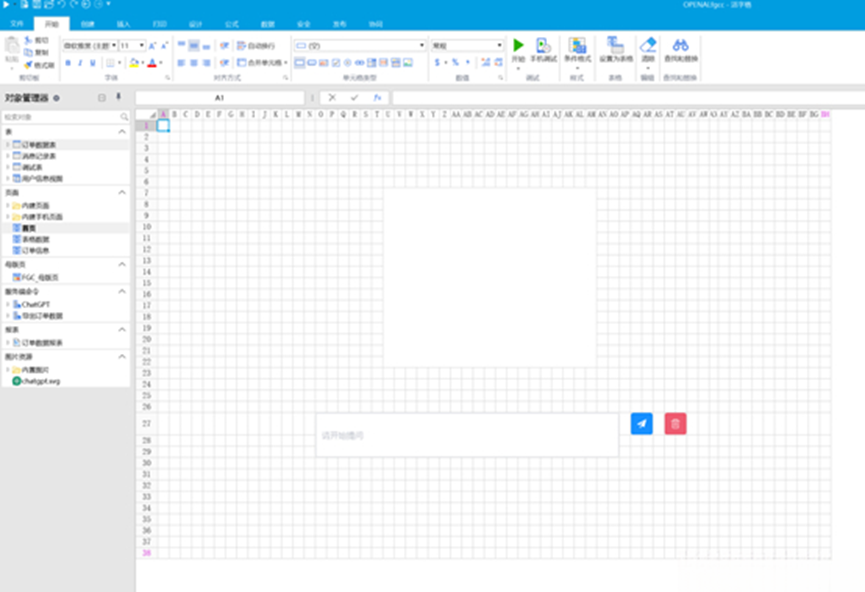Switch to the Design ribbon tab
This screenshot has width=865, height=592.
pos(196,24)
